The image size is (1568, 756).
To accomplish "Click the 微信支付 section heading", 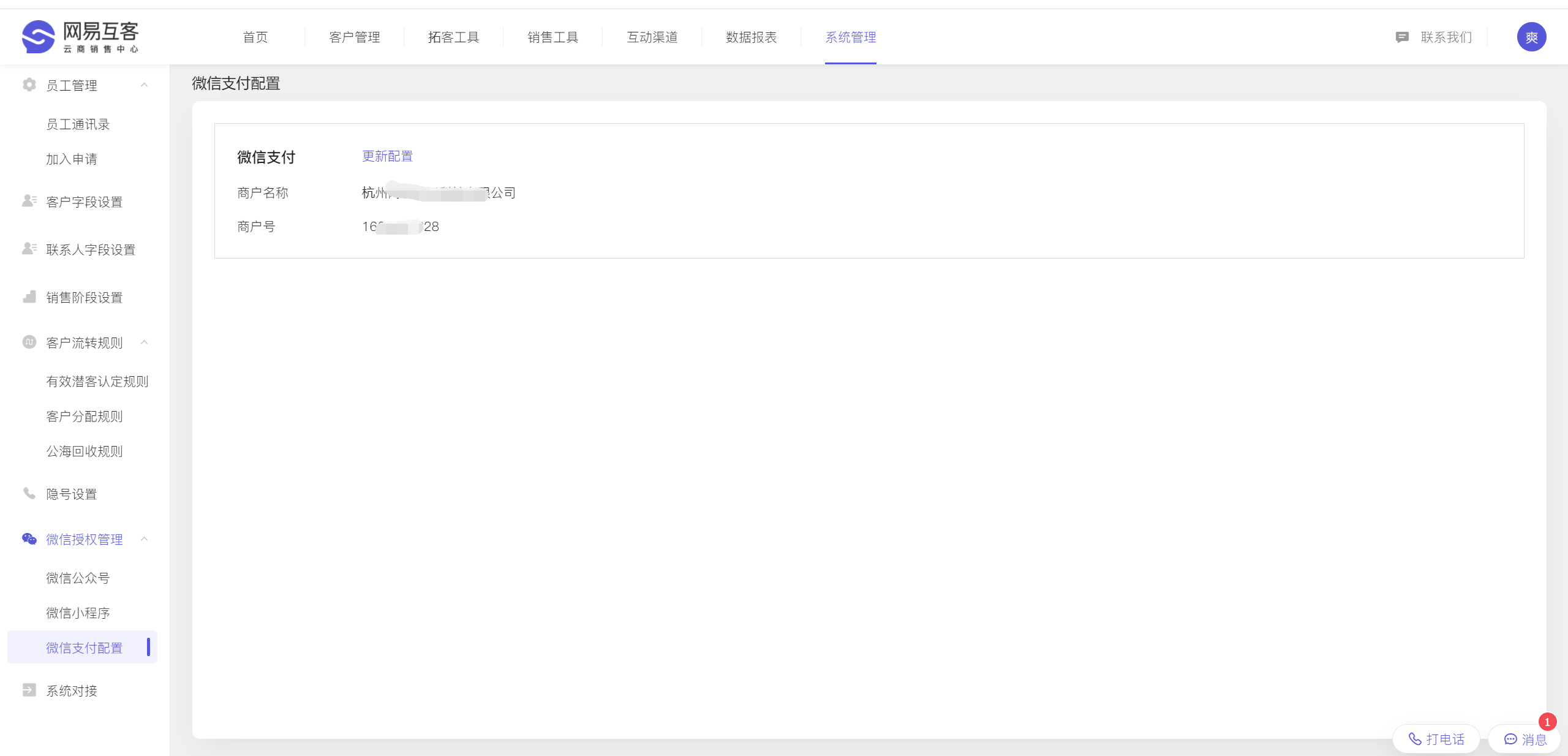I will tap(266, 157).
